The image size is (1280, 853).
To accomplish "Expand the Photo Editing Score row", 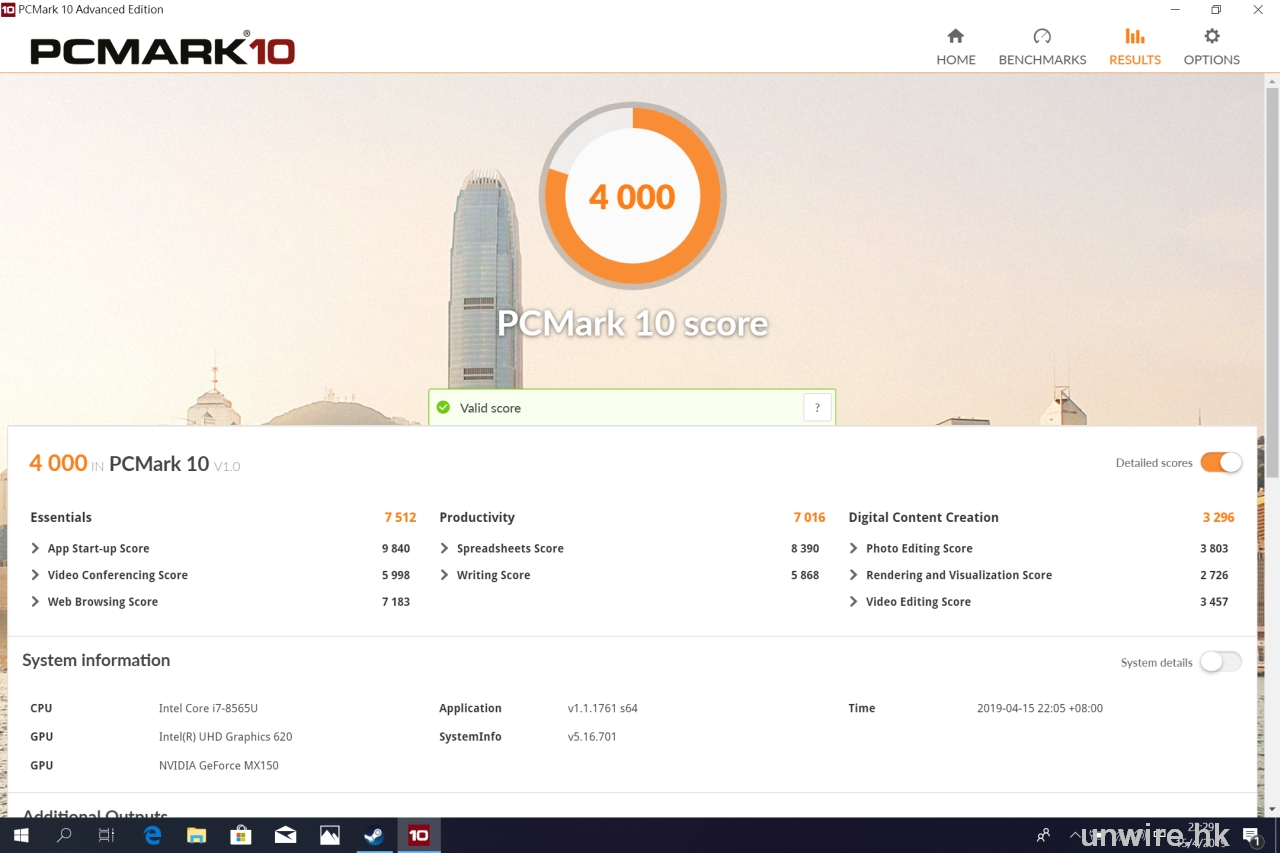I will click(854, 548).
